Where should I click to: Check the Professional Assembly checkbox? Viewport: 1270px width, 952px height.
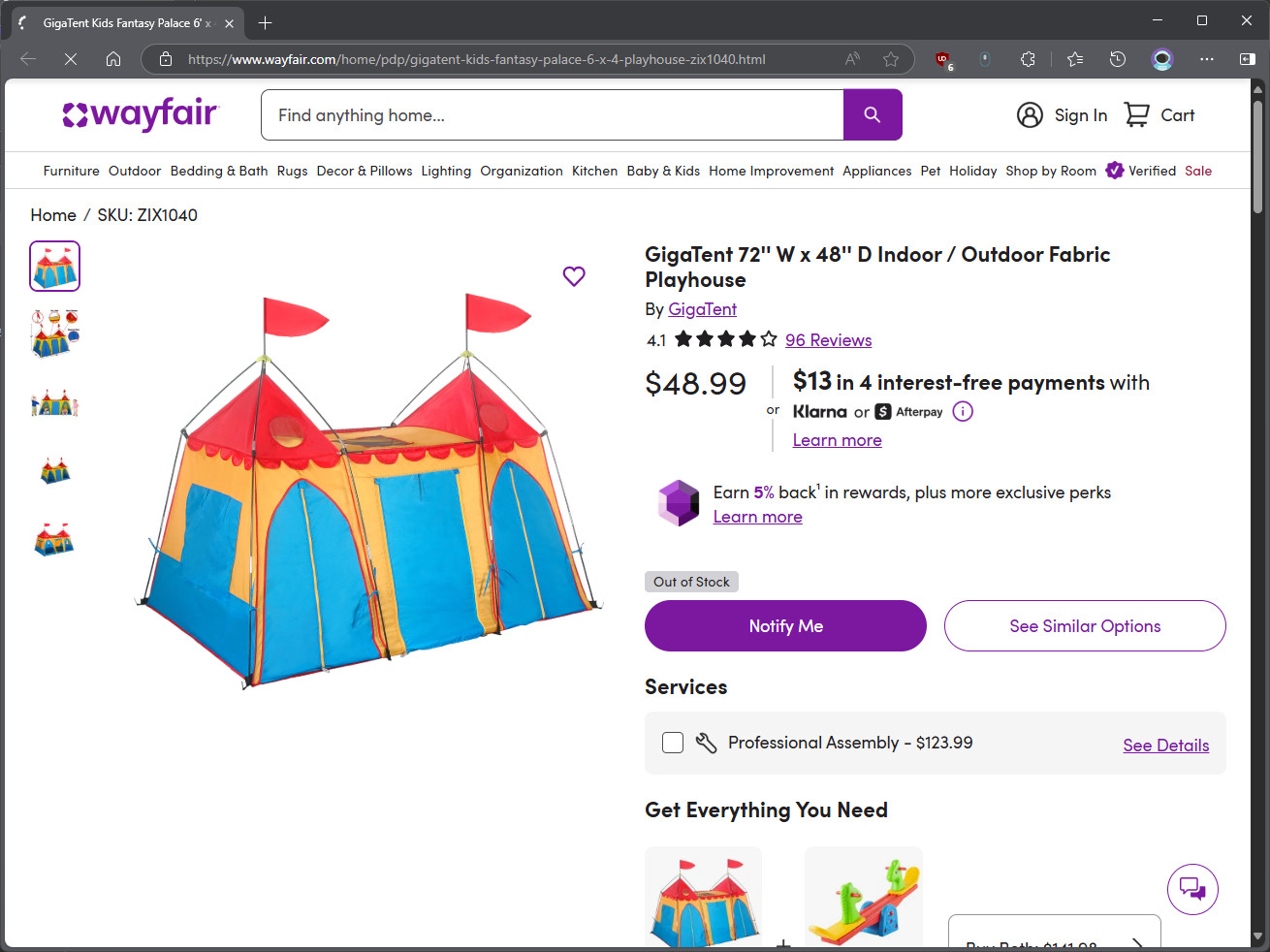click(673, 743)
